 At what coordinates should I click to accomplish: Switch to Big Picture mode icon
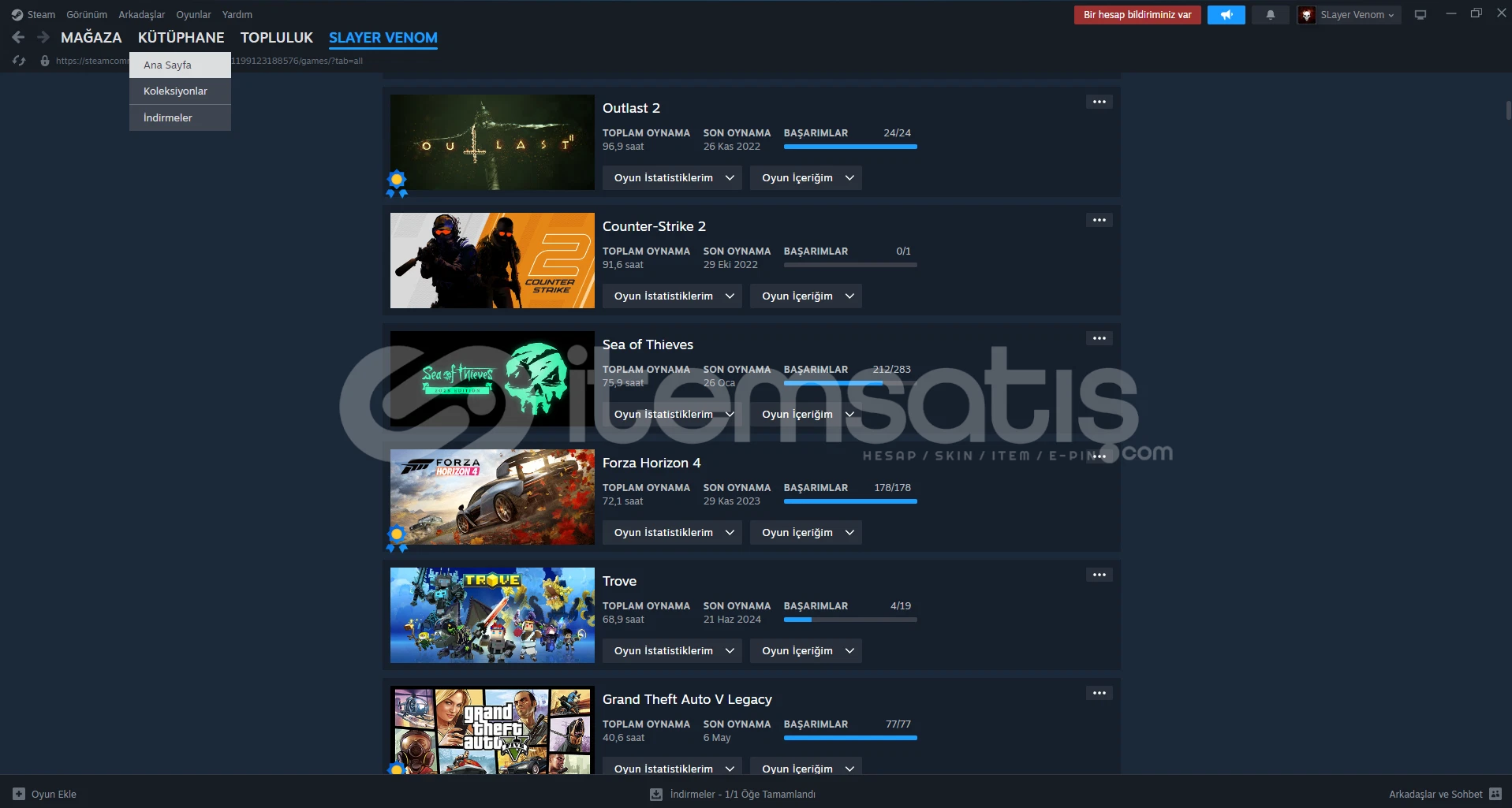1421,15
